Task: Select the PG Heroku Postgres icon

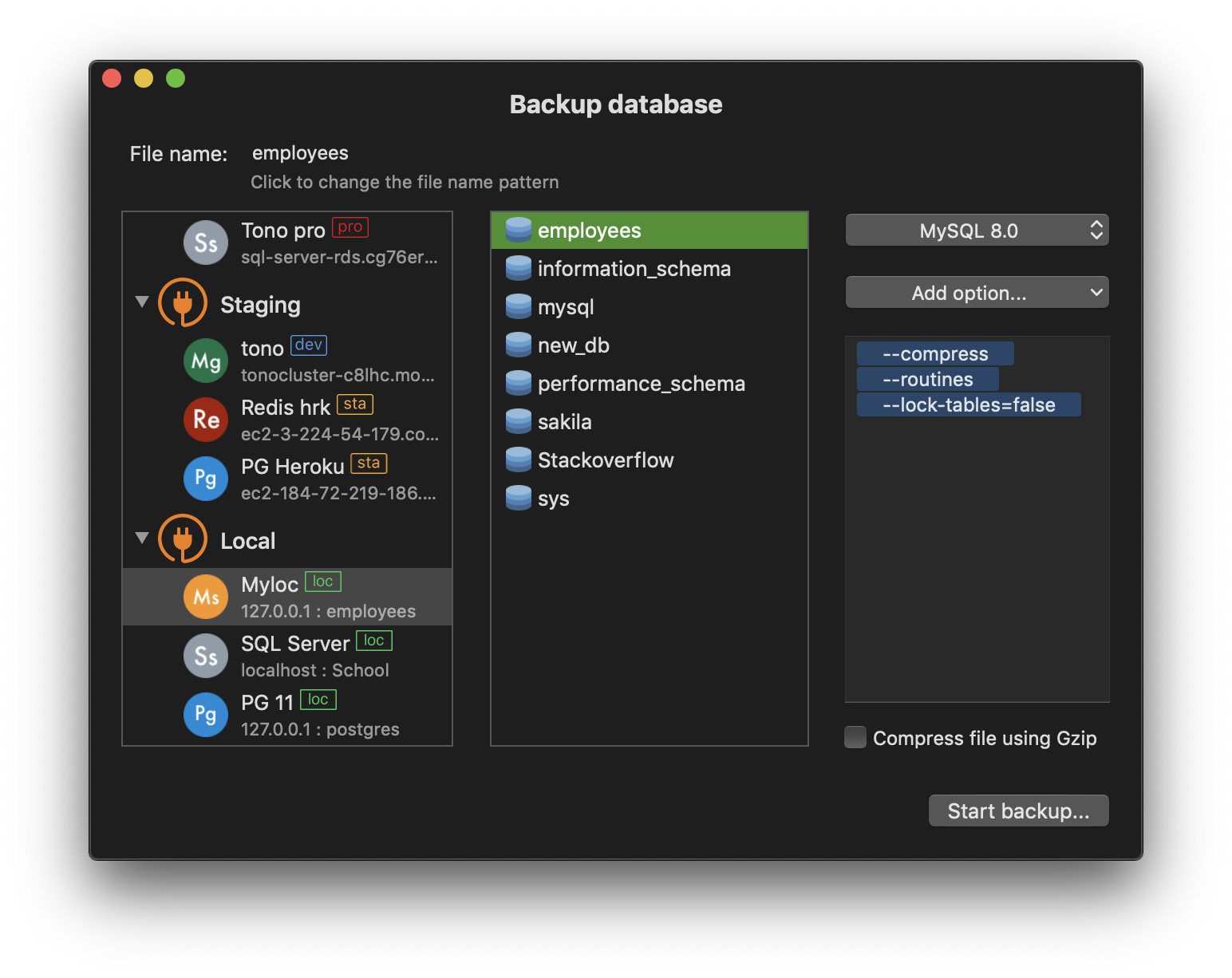Action: (x=206, y=479)
